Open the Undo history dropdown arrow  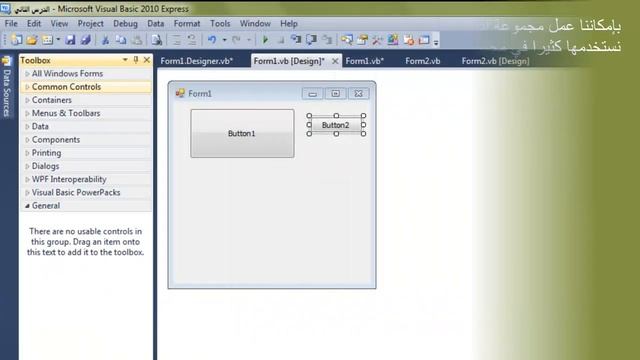(224, 40)
